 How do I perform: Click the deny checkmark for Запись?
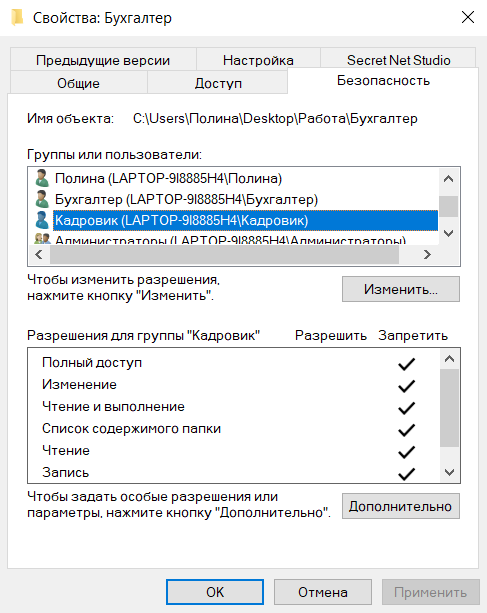[406, 474]
